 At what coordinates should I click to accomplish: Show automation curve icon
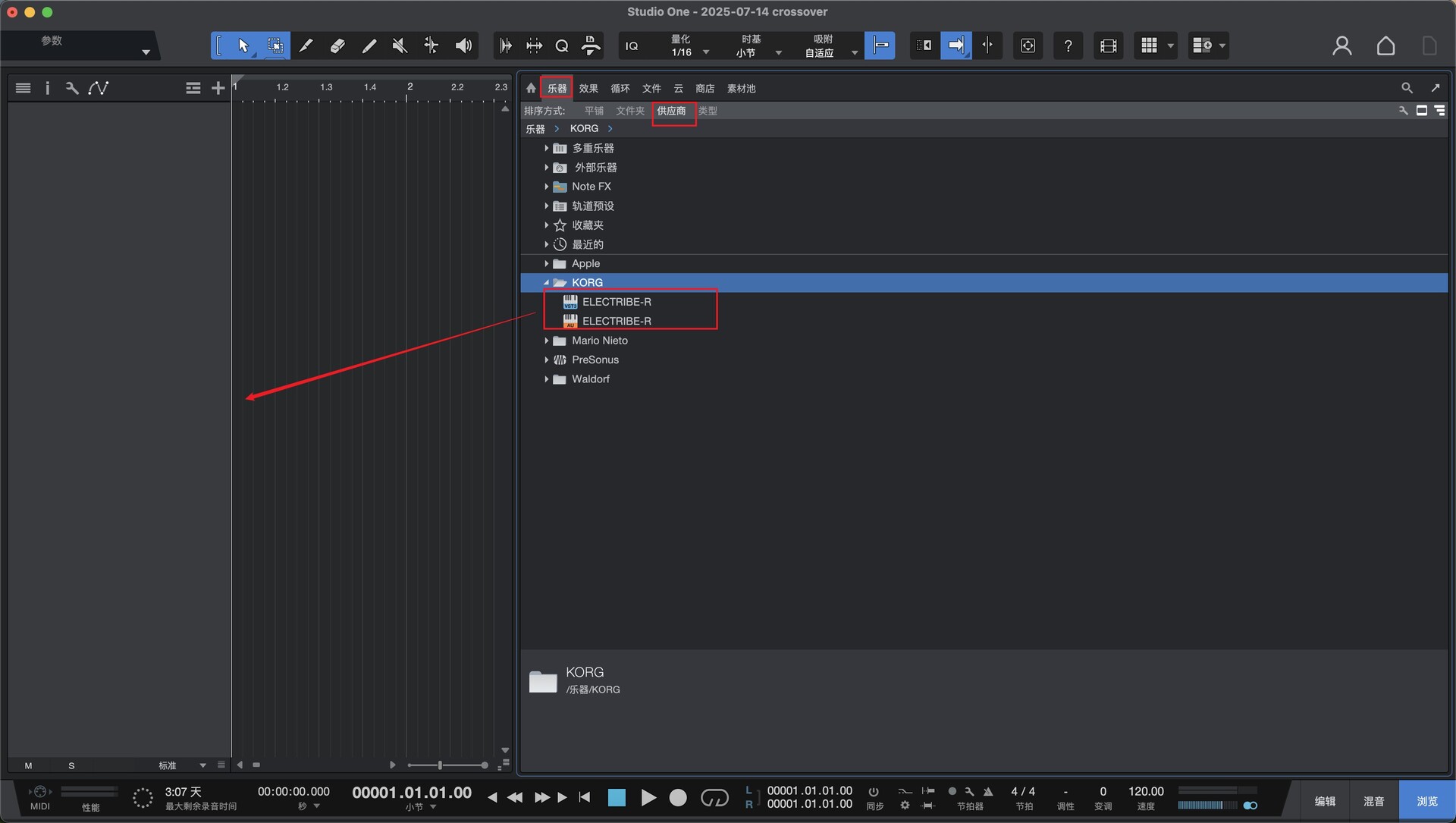pos(98,88)
